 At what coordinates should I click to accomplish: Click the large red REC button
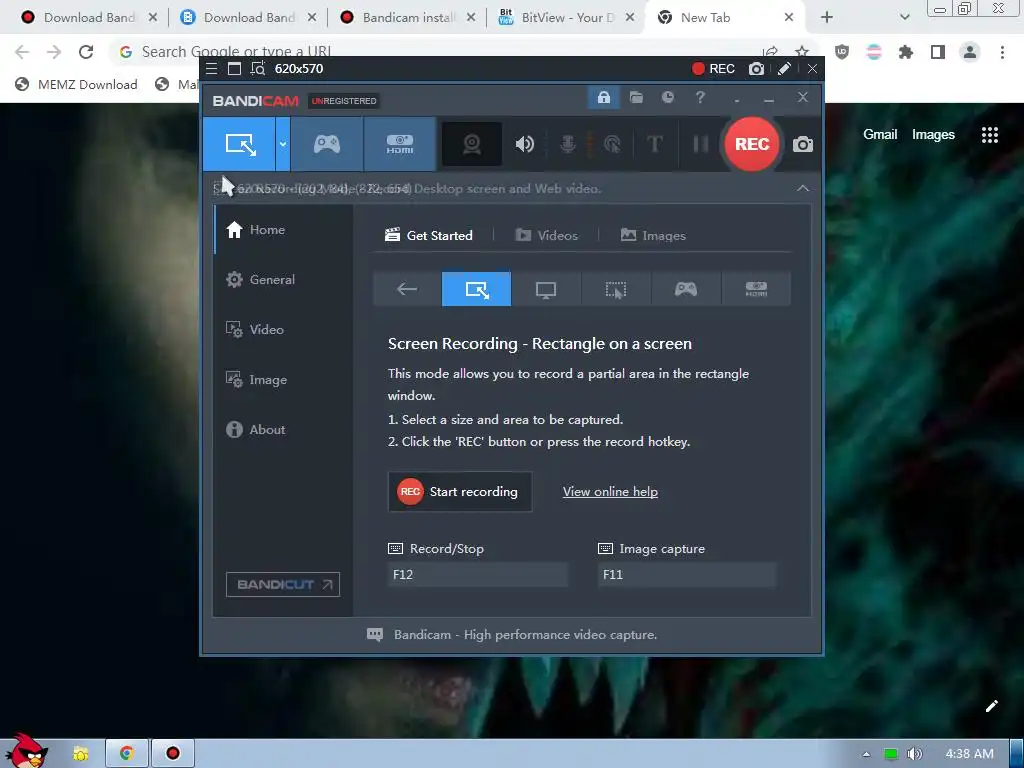(752, 144)
